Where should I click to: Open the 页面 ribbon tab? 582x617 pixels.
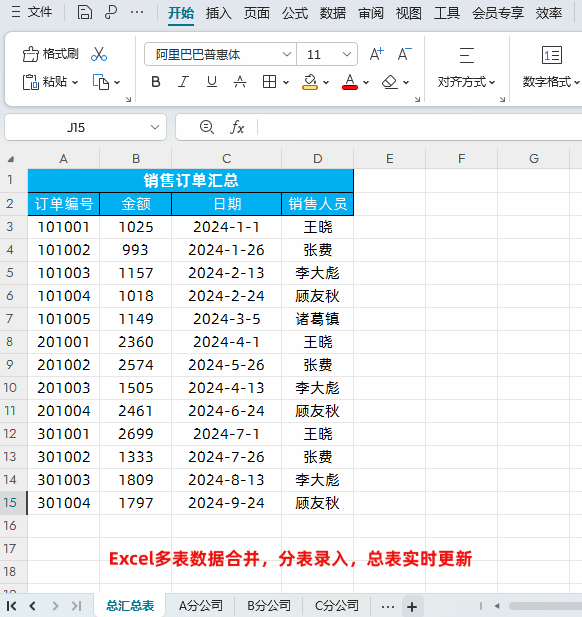(257, 13)
